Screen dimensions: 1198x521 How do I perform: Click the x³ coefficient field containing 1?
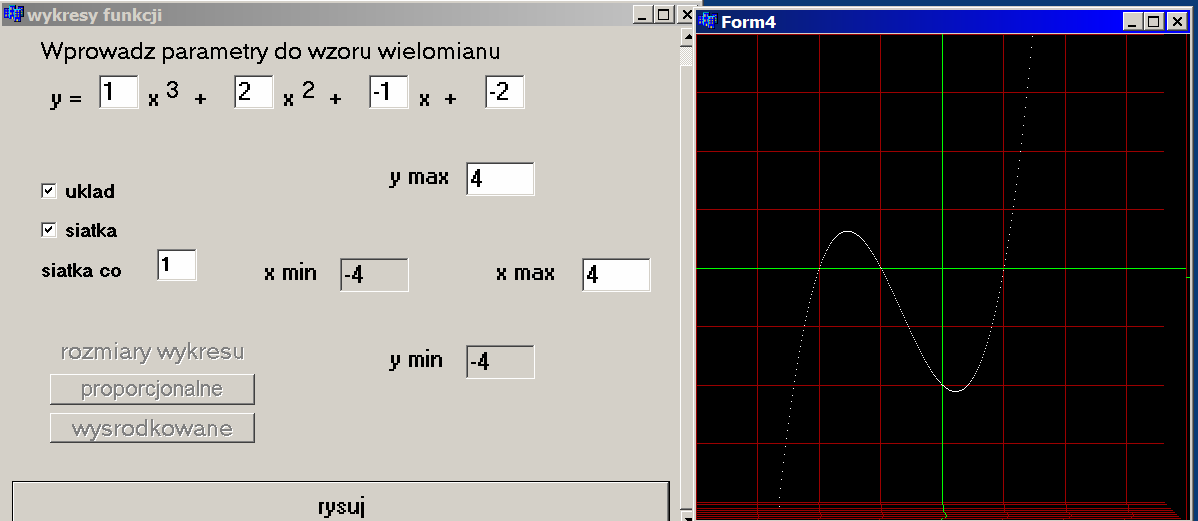[x=118, y=92]
